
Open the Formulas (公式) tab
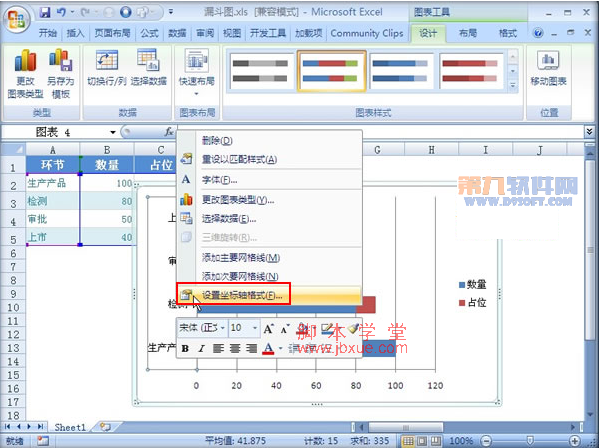click(149, 34)
